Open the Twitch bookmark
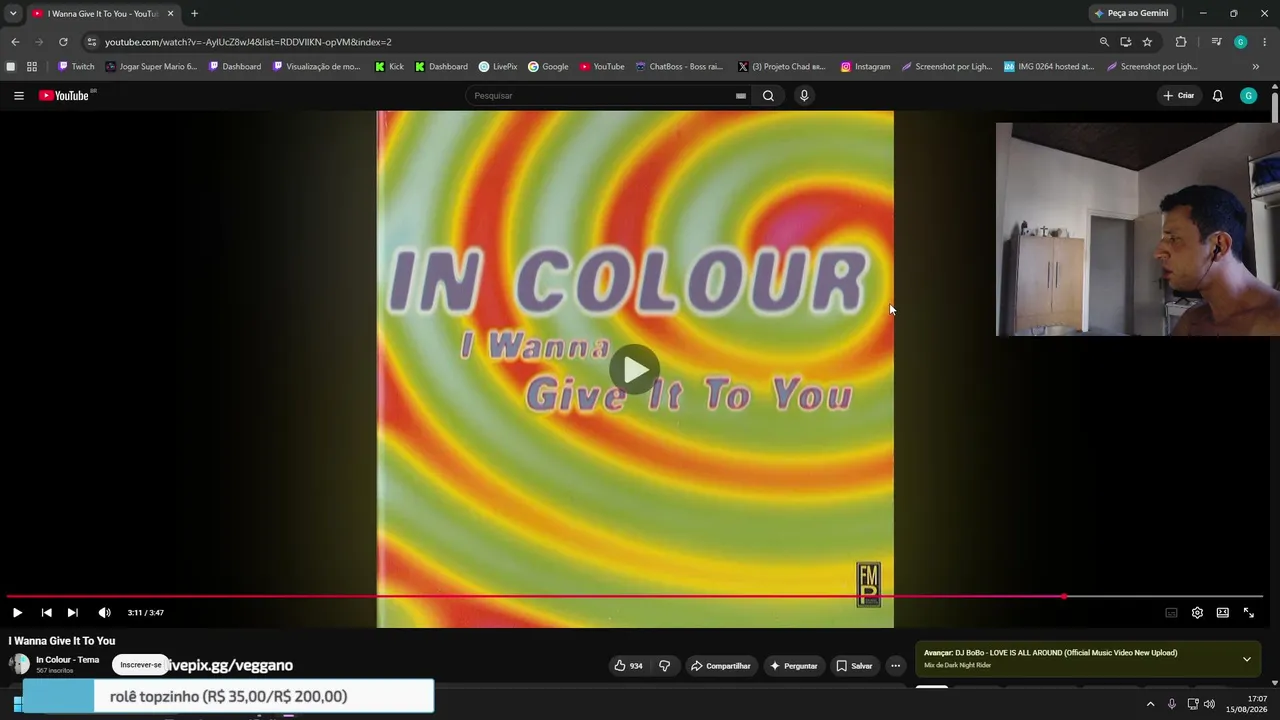This screenshot has height=720, width=1280. click(76, 67)
